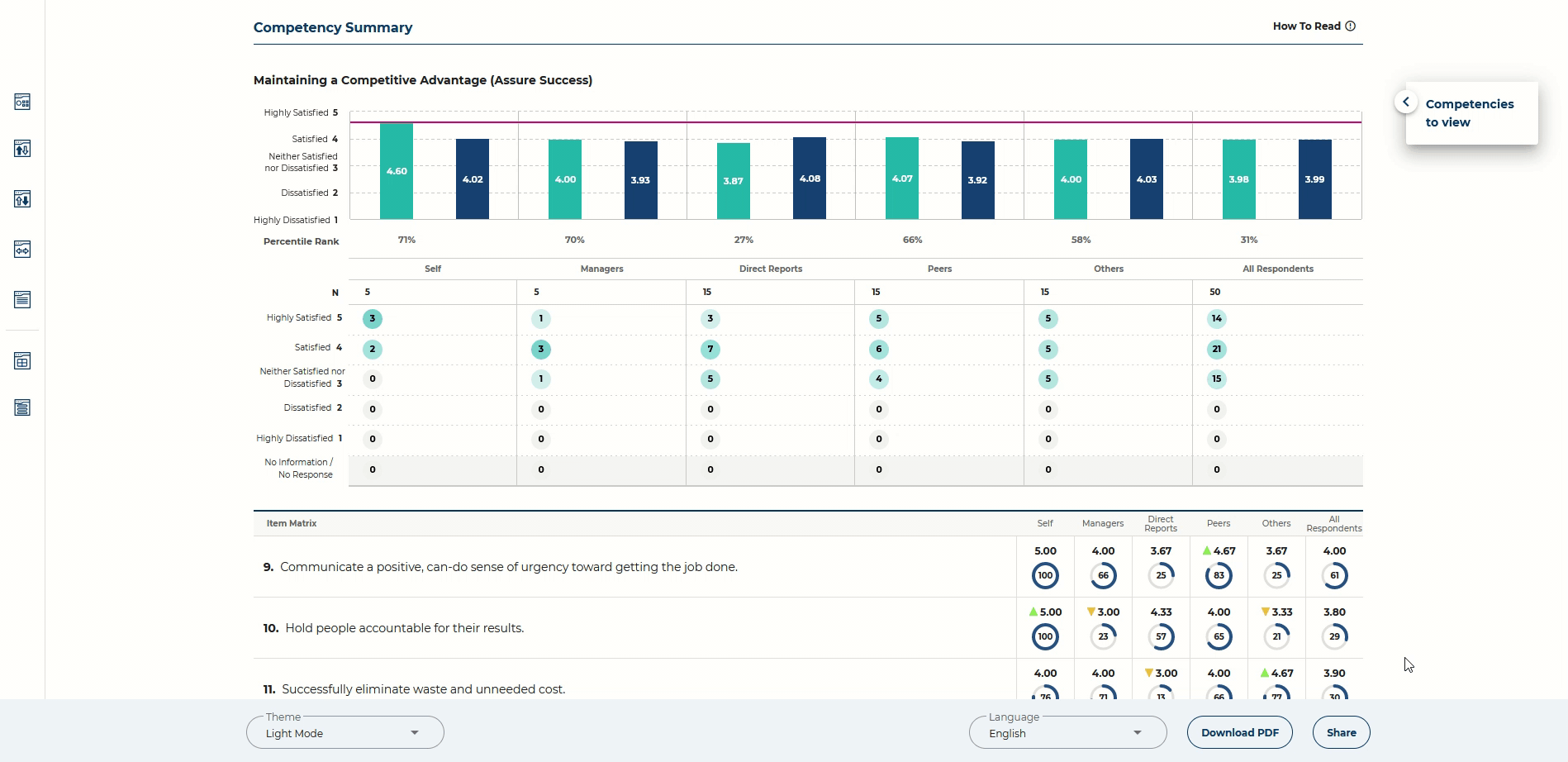Click item 10 Others score 3.33

(1282, 612)
